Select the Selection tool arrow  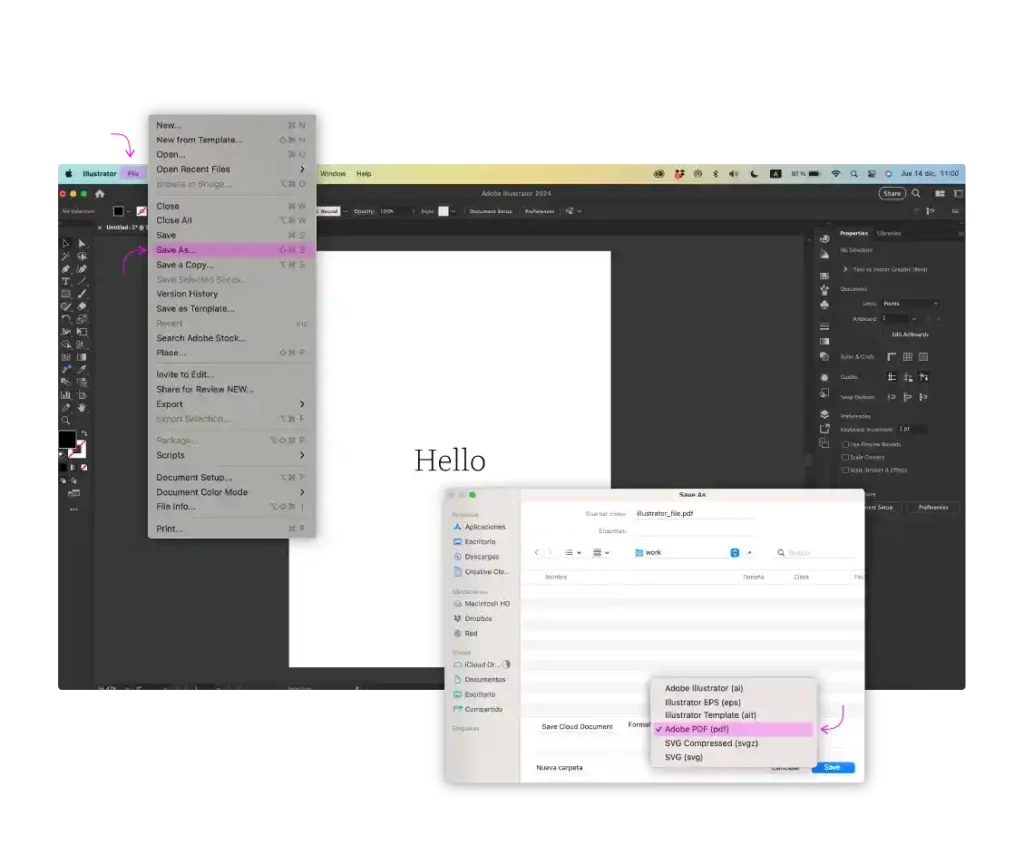(x=66, y=244)
